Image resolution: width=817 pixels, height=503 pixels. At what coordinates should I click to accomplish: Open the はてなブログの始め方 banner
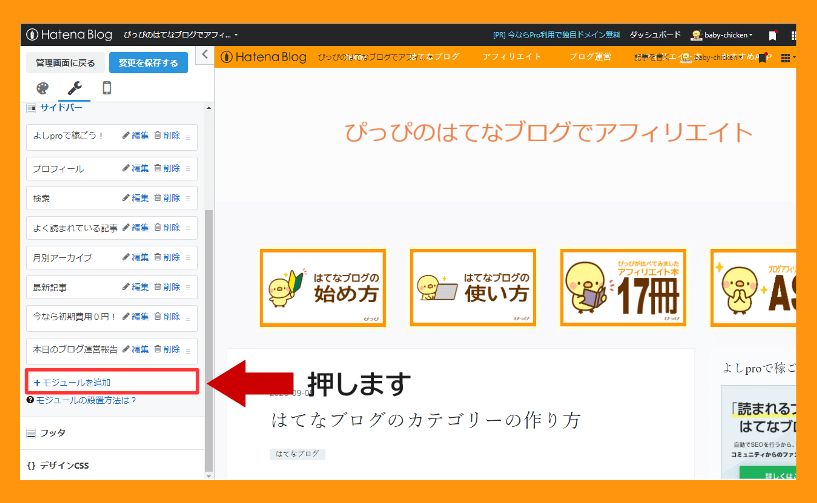[323, 288]
